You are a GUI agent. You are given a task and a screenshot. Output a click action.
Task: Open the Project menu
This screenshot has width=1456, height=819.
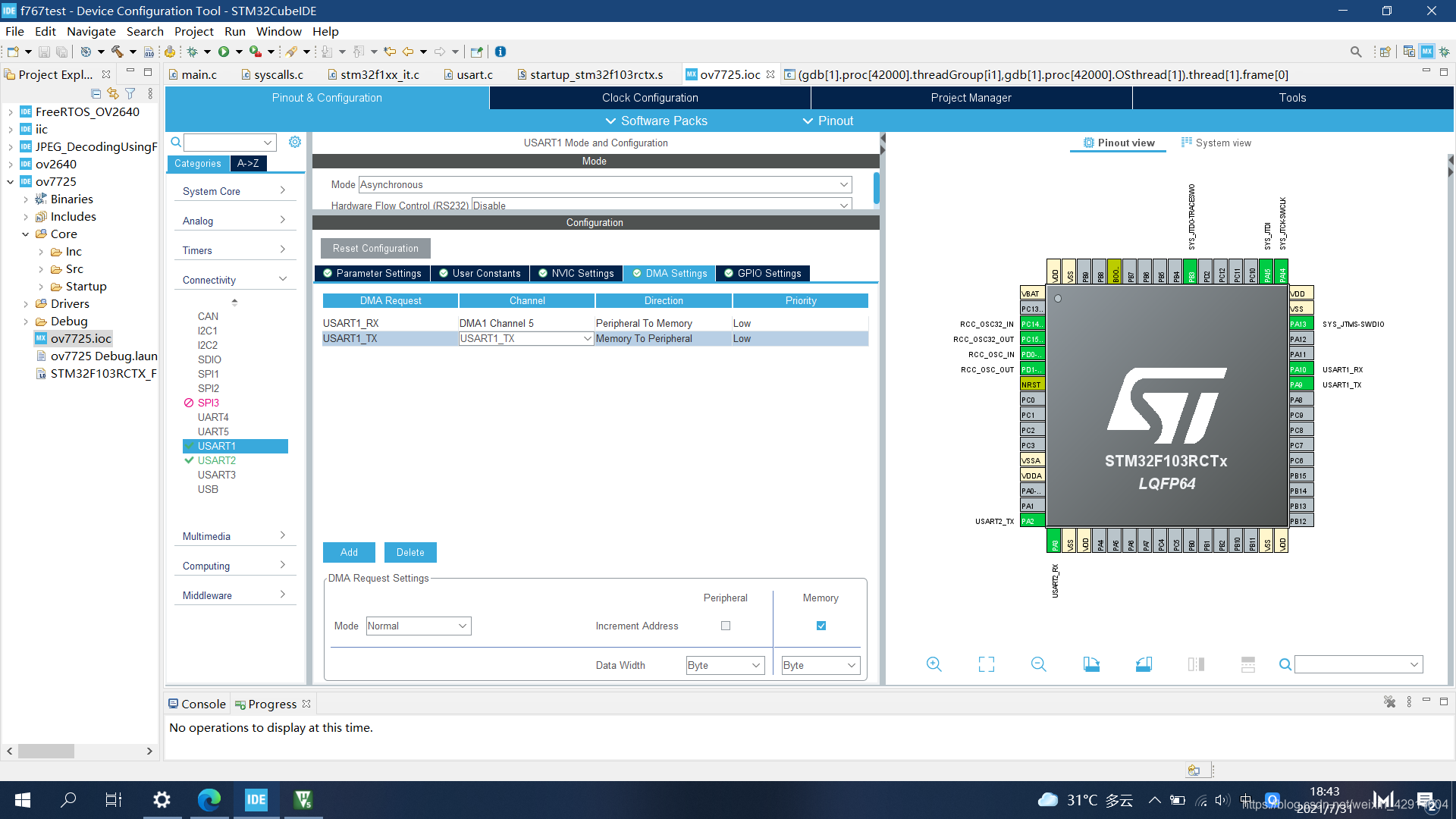pyautogui.click(x=194, y=31)
